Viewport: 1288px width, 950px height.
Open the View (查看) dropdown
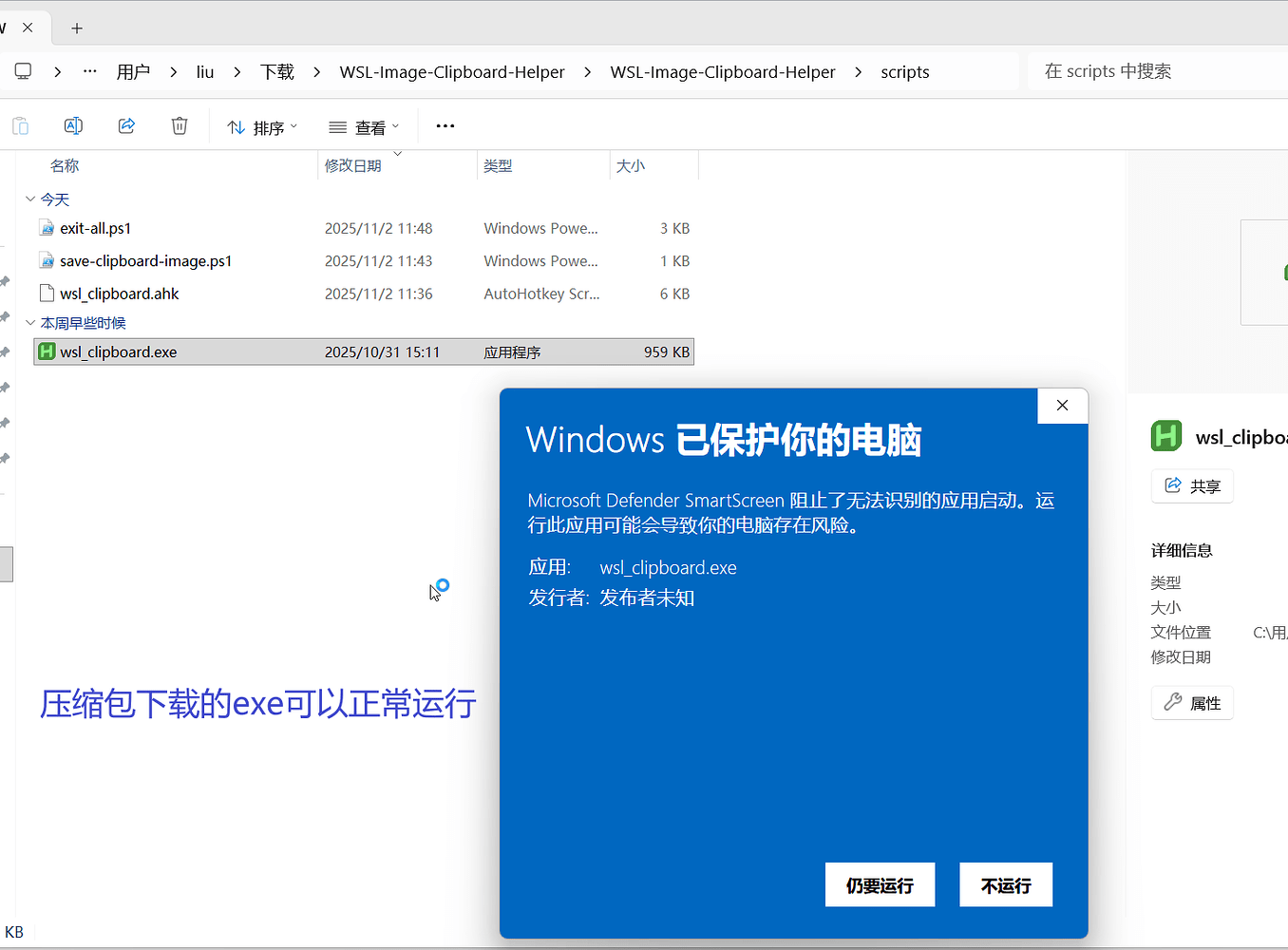pyautogui.click(x=364, y=127)
